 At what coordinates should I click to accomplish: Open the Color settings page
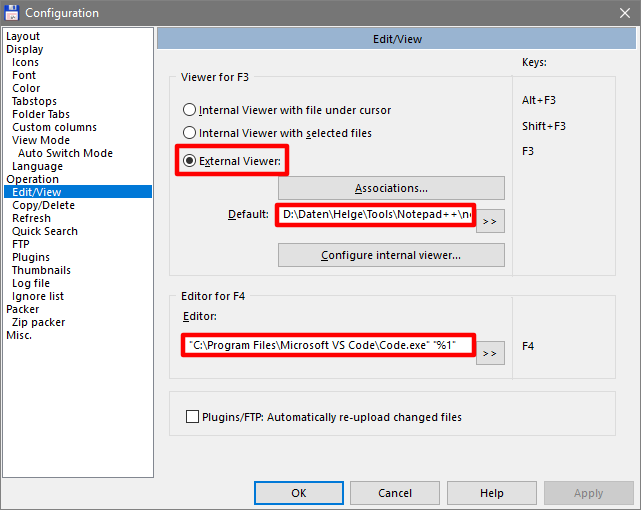pyautogui.click(x=26, y=88)
